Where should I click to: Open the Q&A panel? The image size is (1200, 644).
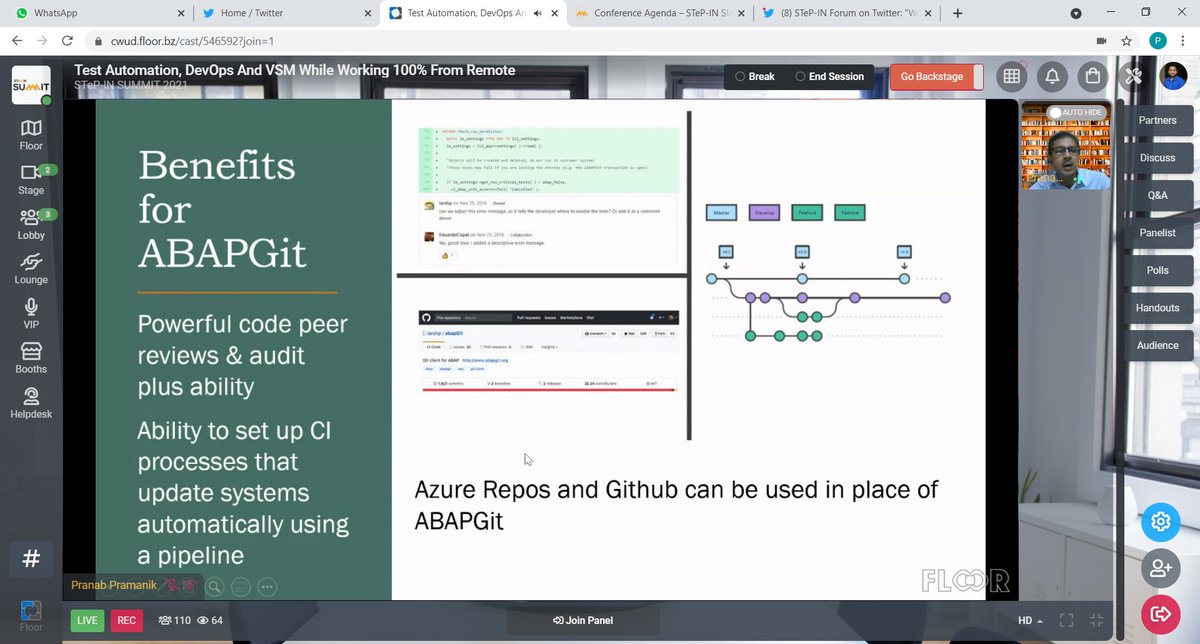[x=1157, y=196]
